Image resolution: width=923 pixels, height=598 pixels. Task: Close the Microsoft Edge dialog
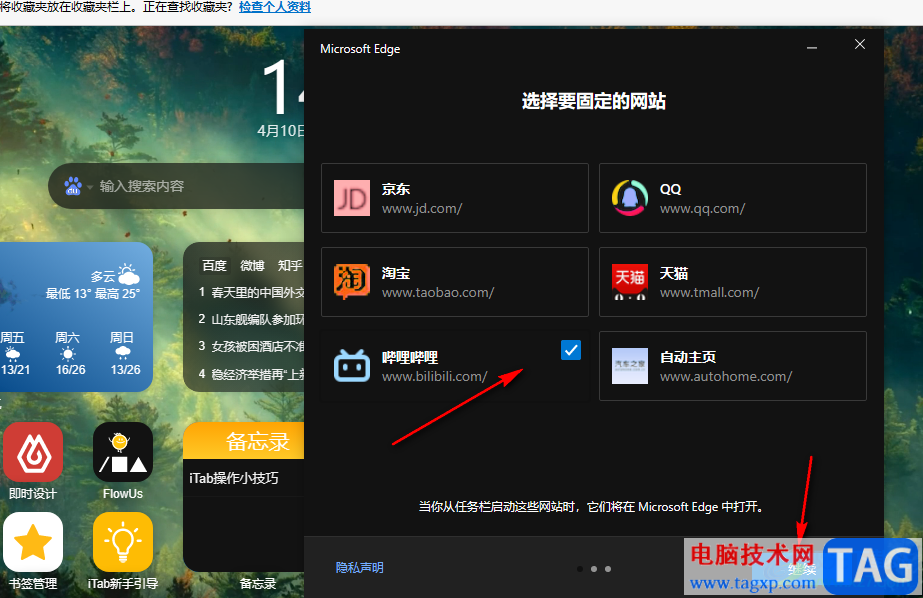coord(859,44)
